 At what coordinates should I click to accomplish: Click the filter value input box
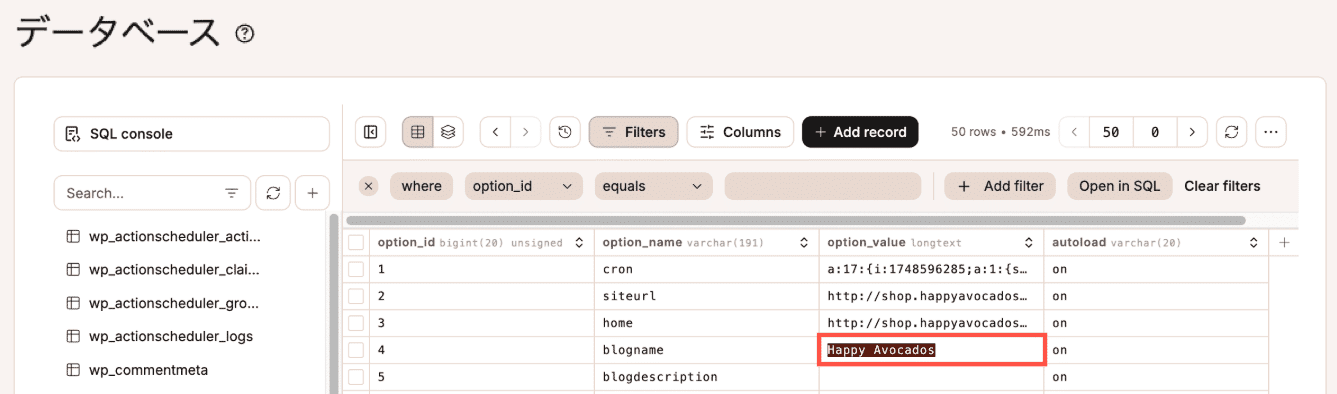click(x=823, y=186)
